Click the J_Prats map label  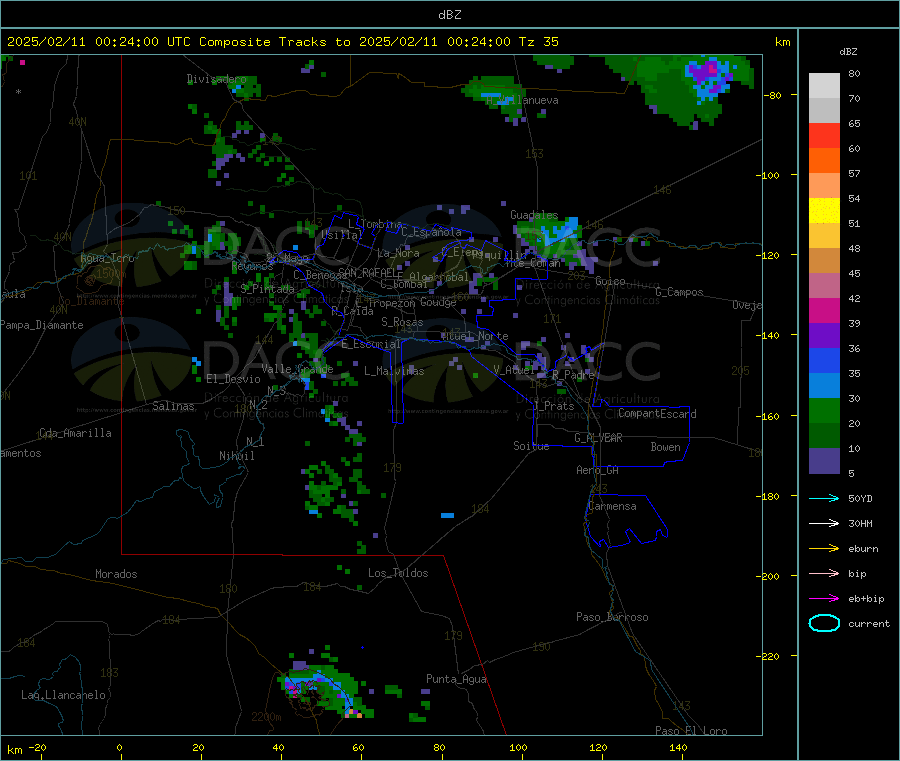point(553,406)
